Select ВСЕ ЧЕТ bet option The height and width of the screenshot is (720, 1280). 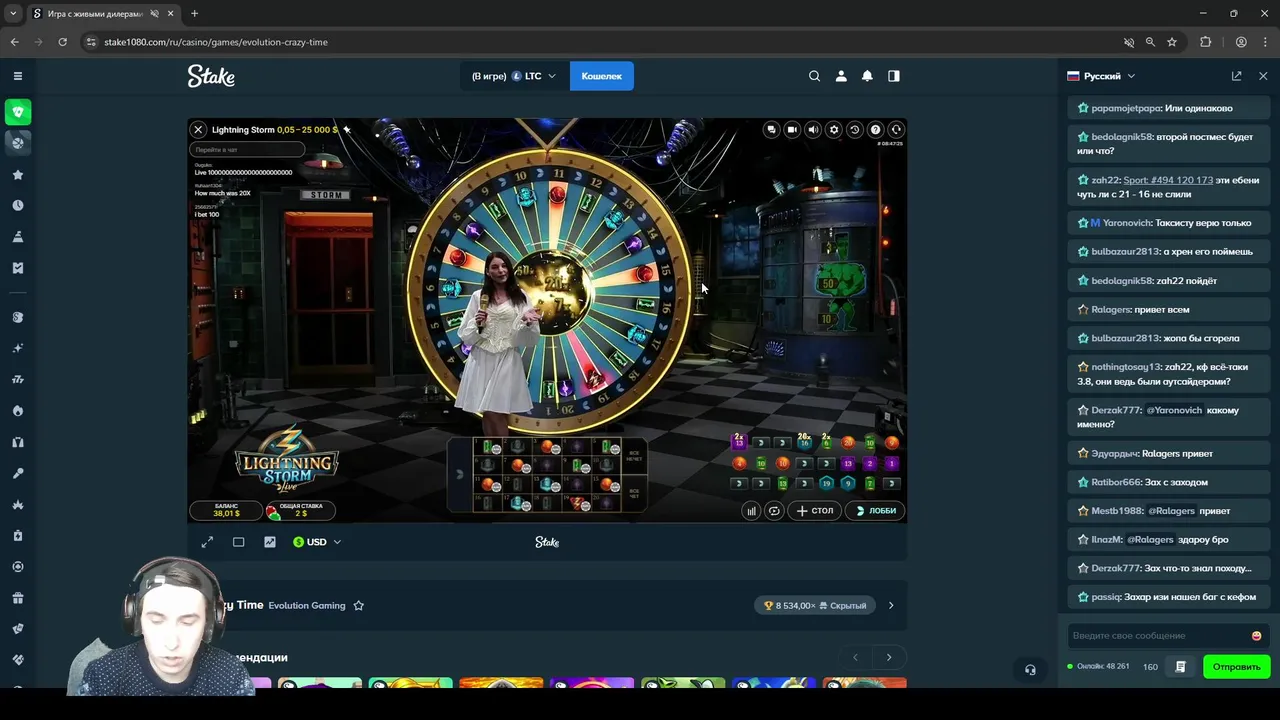point(634,493)
